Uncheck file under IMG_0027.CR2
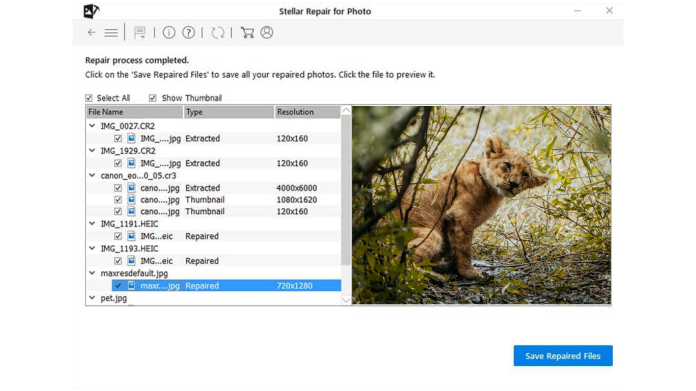This screenshot has width=696, height=391. pos(118,138)
